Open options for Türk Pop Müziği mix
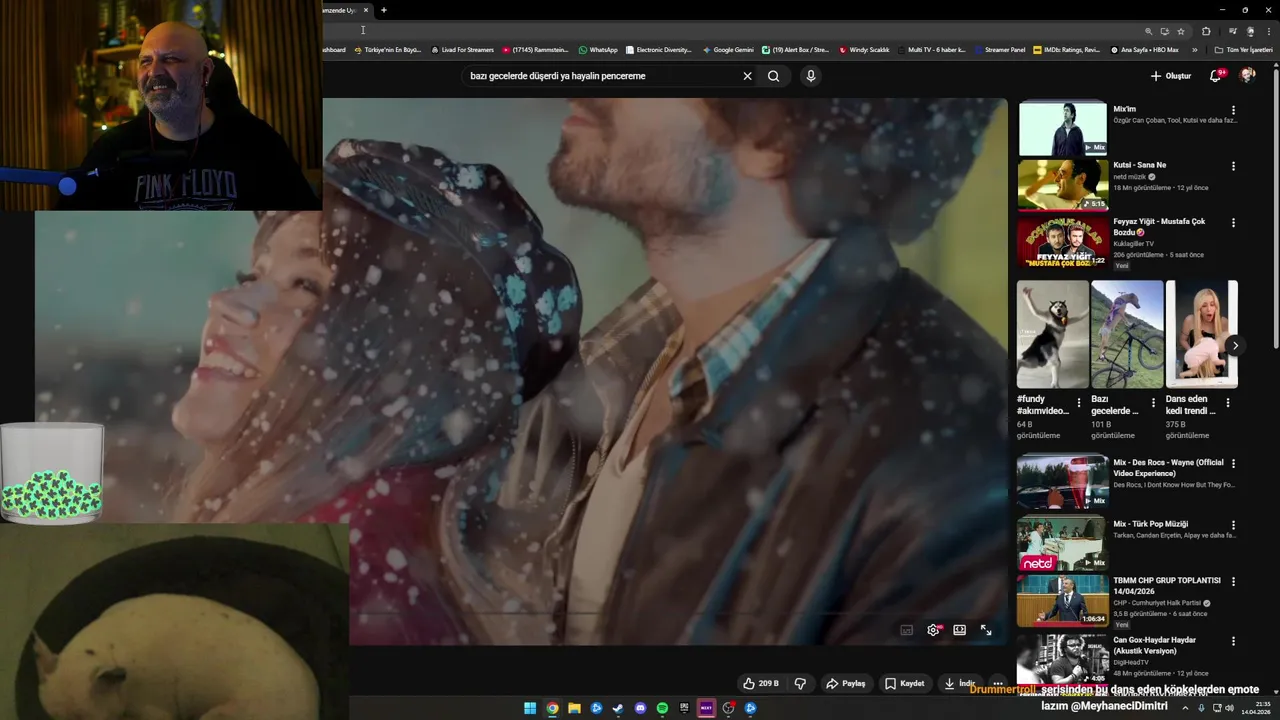This screenshot has width=1280, height=720. pyautogui.click(x=1233, y=525)
